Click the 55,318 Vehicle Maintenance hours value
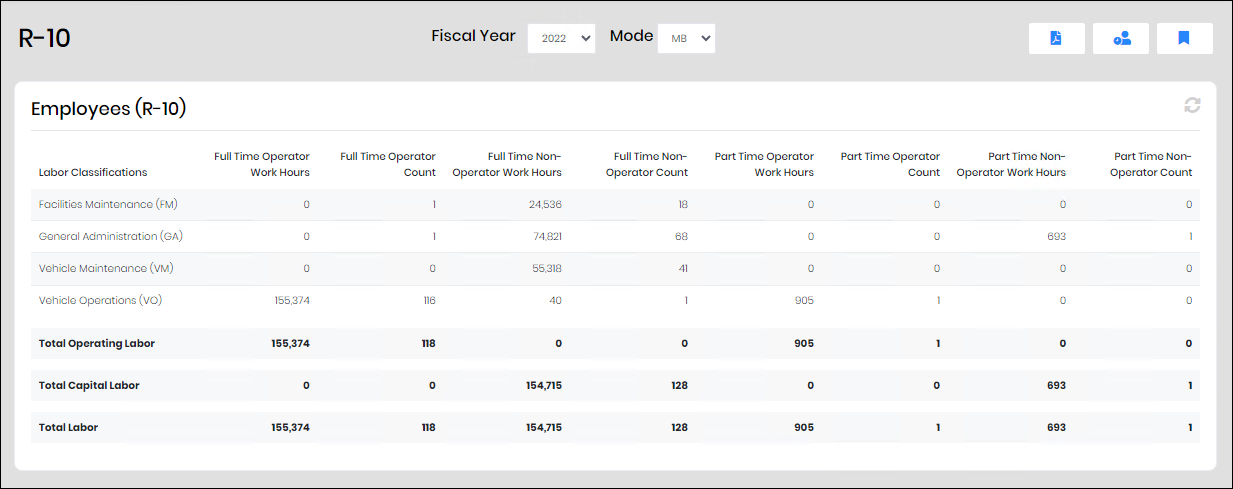This screenshot has width=1233, height=489. (x=546, y=268)
